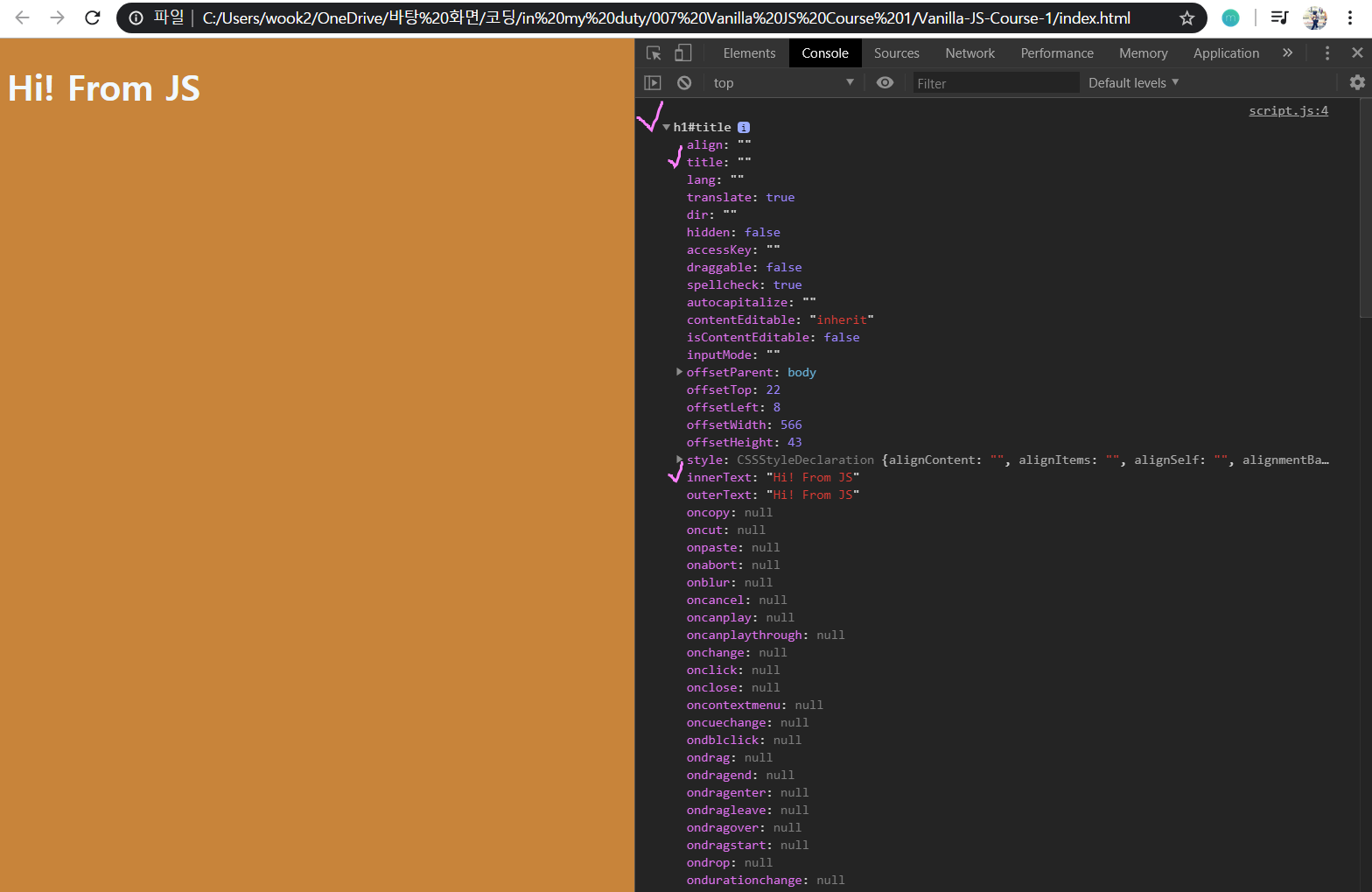View site information icon in address bar

[x=136, y=18]
